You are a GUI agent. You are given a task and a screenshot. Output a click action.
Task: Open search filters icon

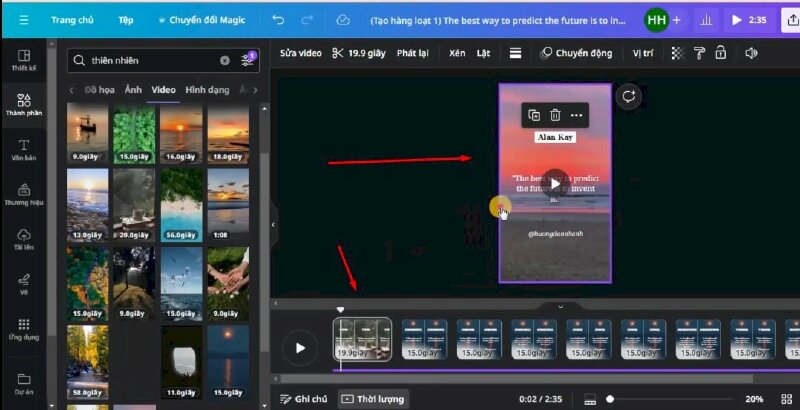click(x=248, y=60)
